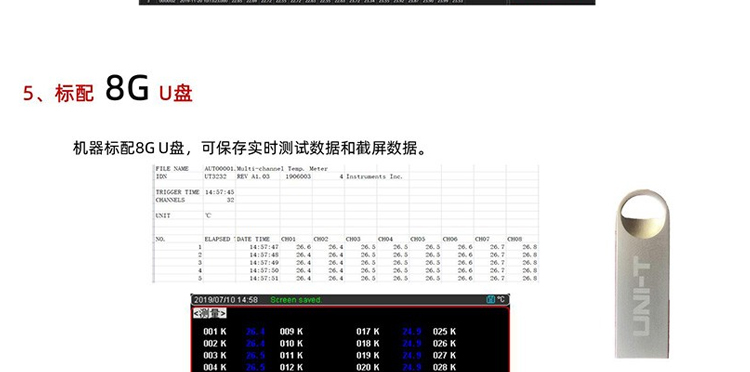Click the CH01 column header in spreadsheet

pyautogui.click(x=288, y=239)
